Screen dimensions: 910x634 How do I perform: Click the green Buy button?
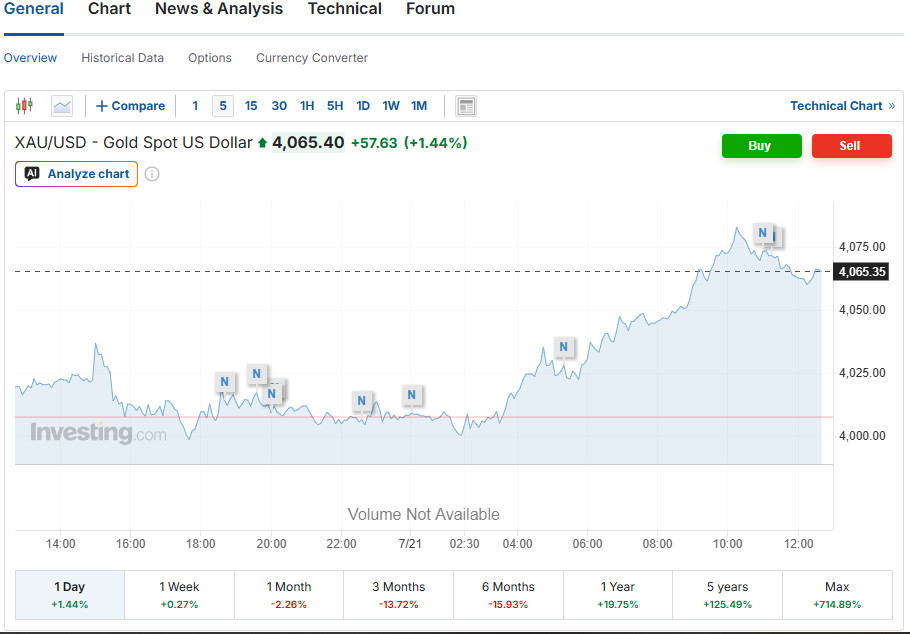click(x=761, y=146)
